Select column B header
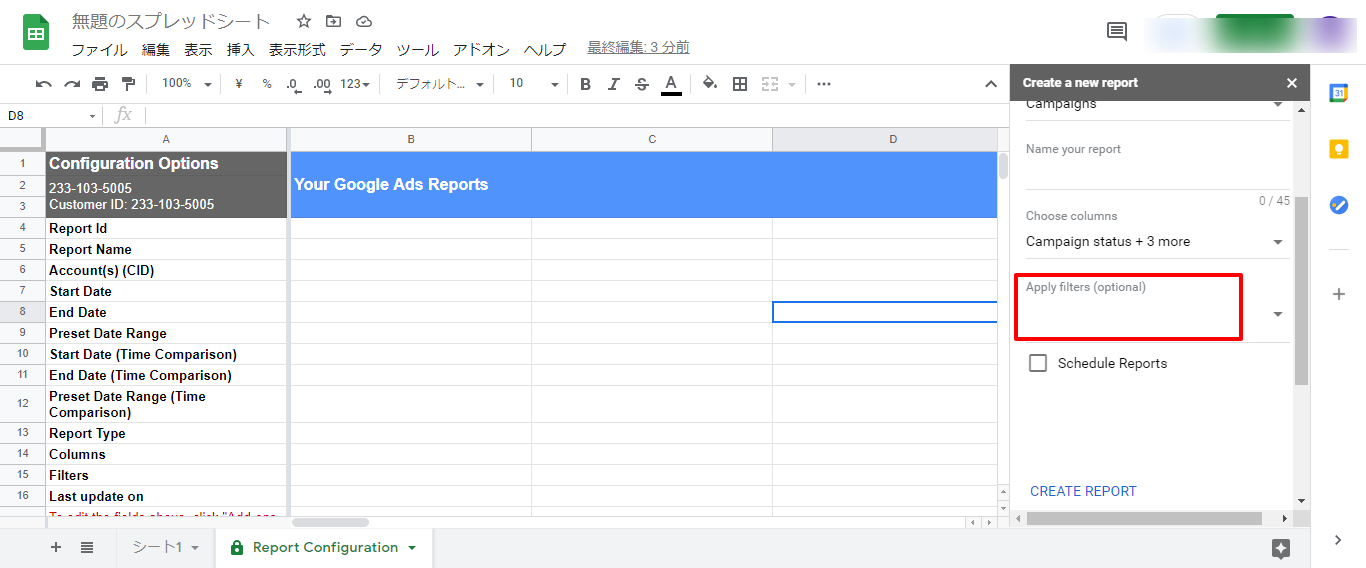This screenshot has height=568, width=1366. 411,139
